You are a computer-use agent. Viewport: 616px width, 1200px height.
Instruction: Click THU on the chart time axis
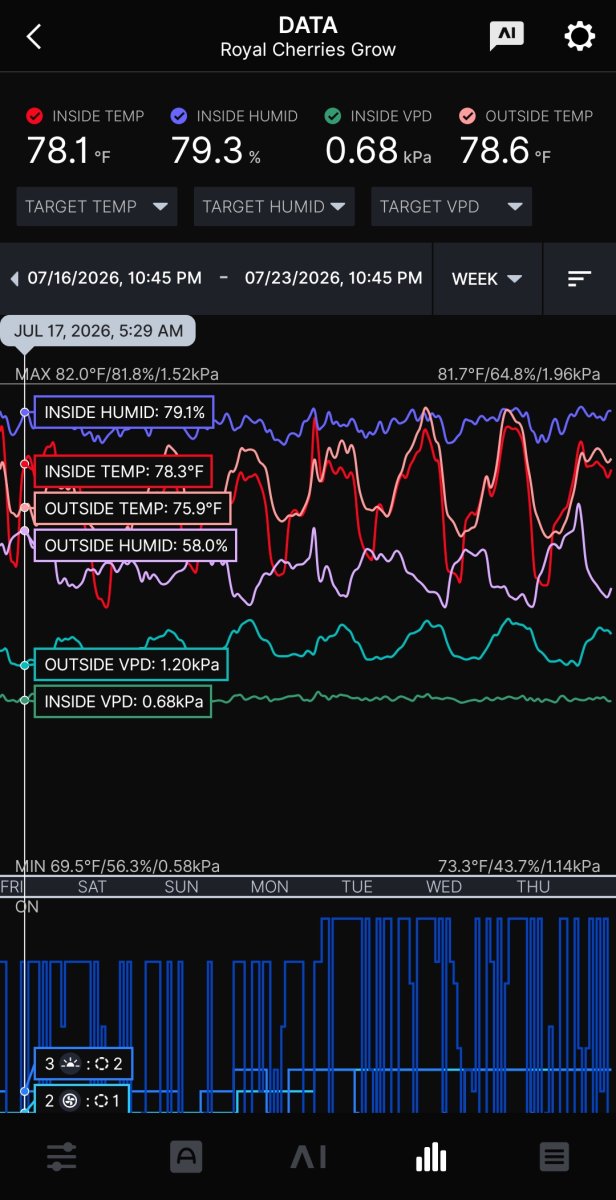click(x=533, y=887)
